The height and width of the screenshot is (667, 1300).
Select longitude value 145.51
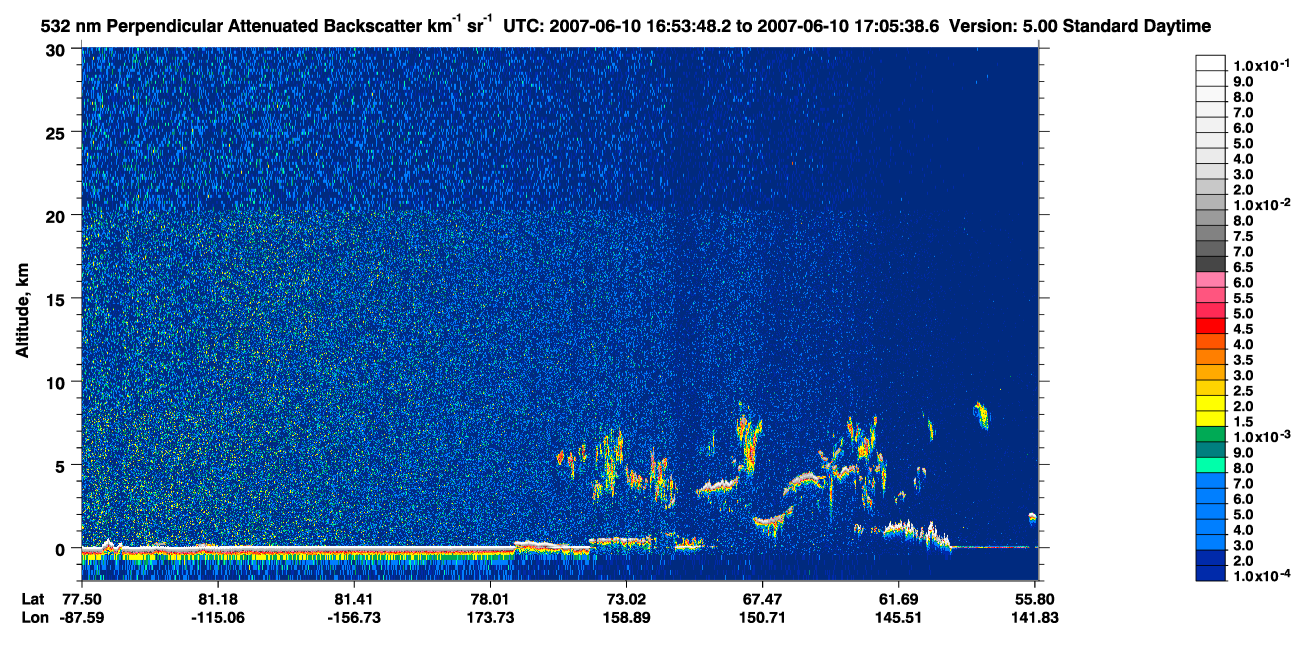[x=898, y=617]
